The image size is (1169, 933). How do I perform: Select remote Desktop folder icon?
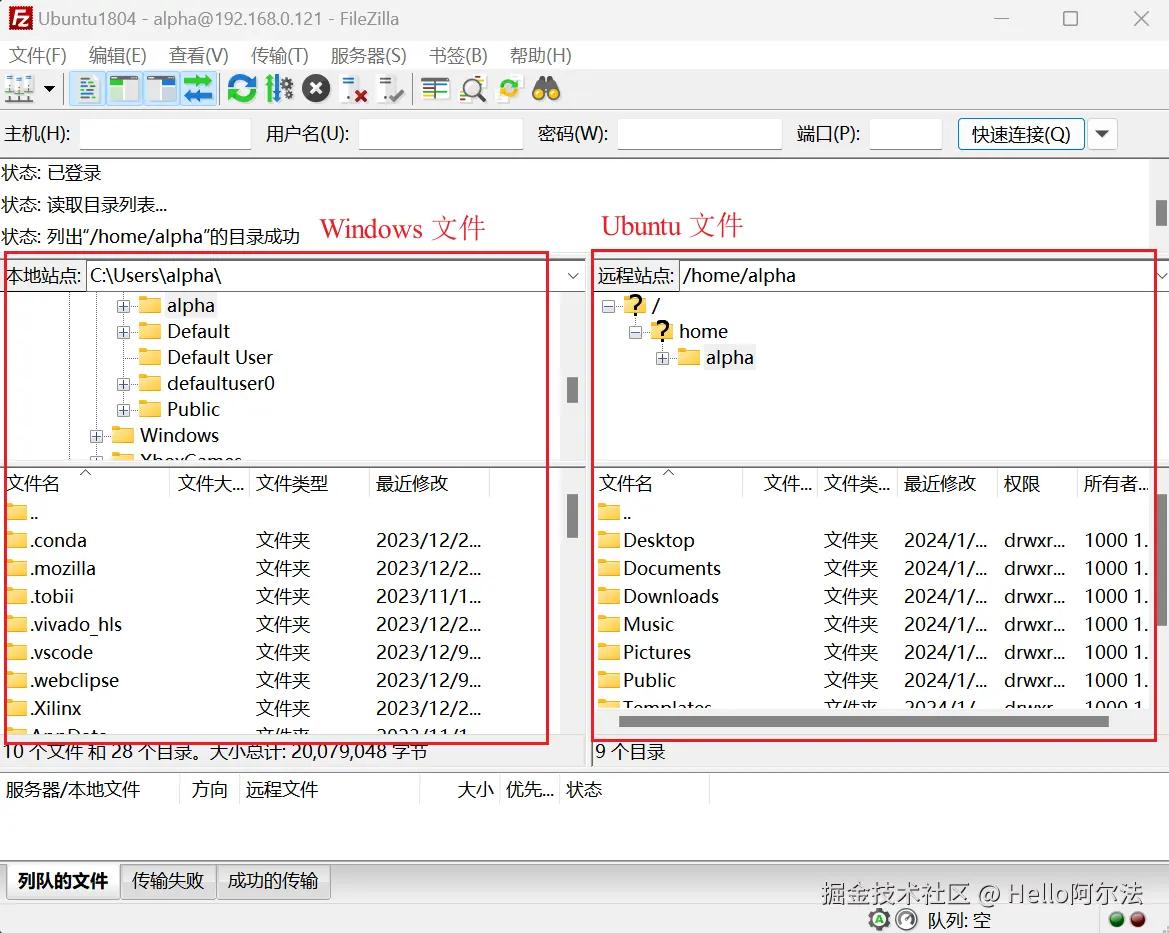point(608,540)
